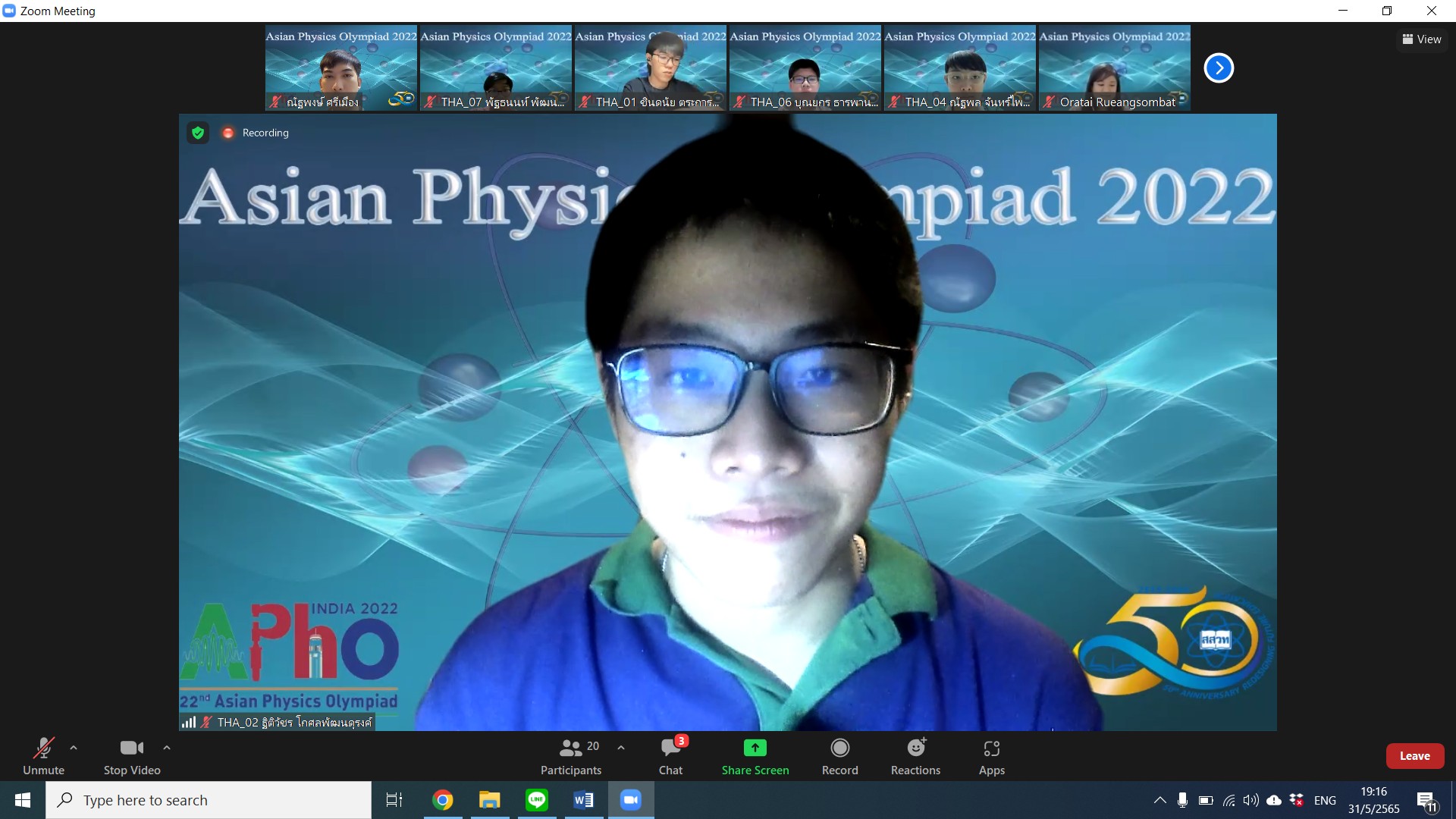Select THA_01 participant video thumbnail
This screenshot has height=819, width=1456.
(x=651, y=68)
